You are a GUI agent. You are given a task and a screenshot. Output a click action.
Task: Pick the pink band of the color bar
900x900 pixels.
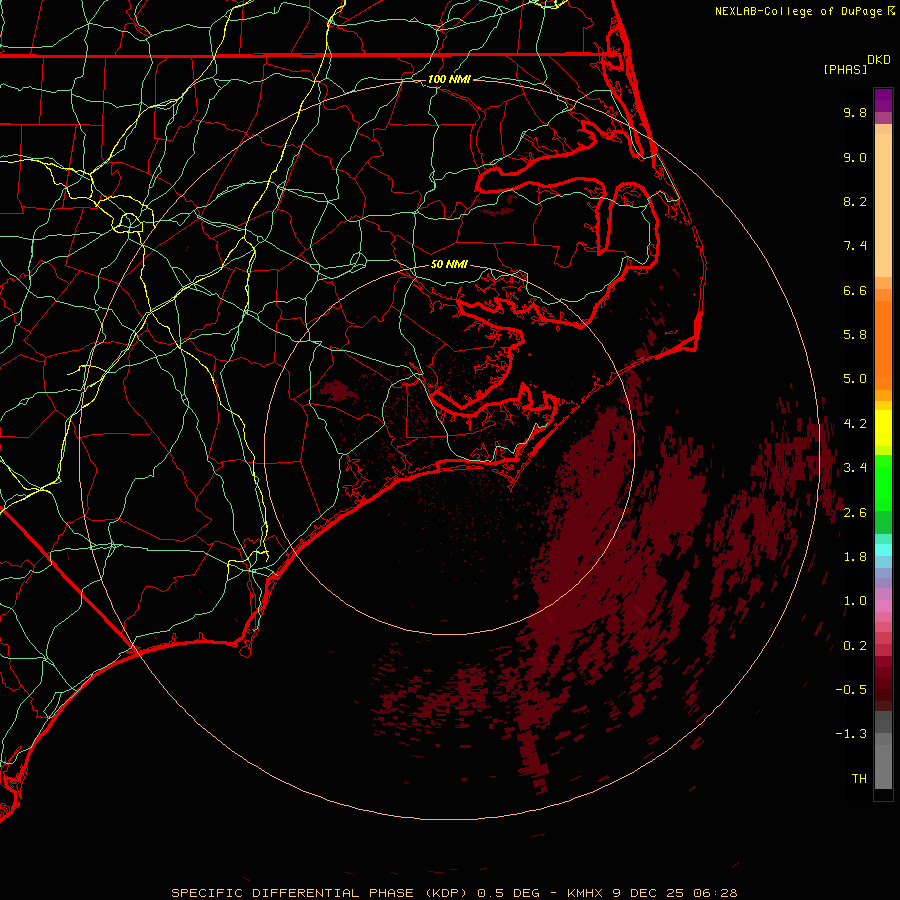(883, 606)
